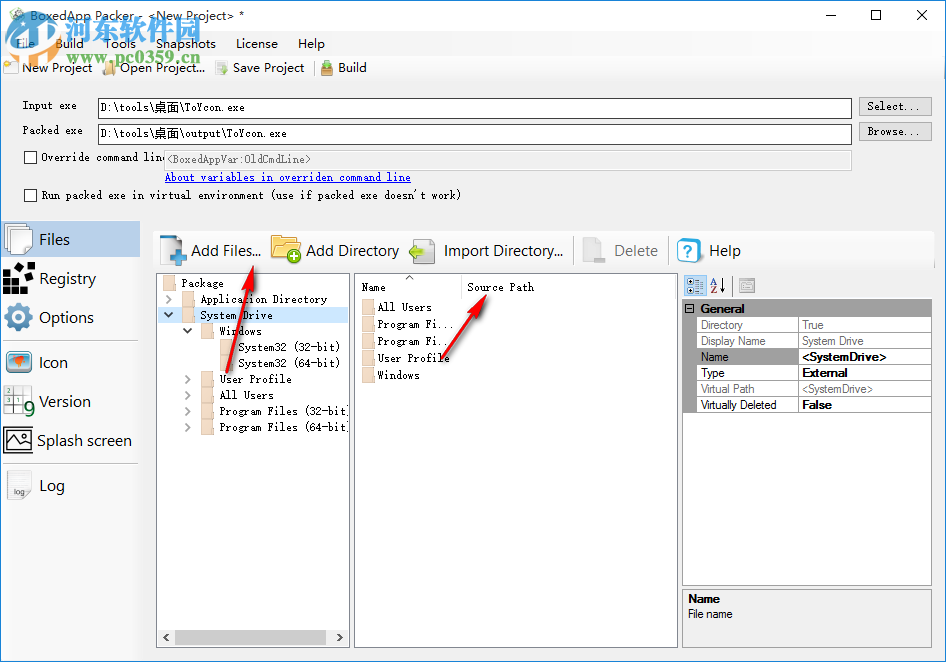Click Browse next to Packed exe
This screenshot has height=662, width=946.
pyautogui.click(x=894, y=130)
